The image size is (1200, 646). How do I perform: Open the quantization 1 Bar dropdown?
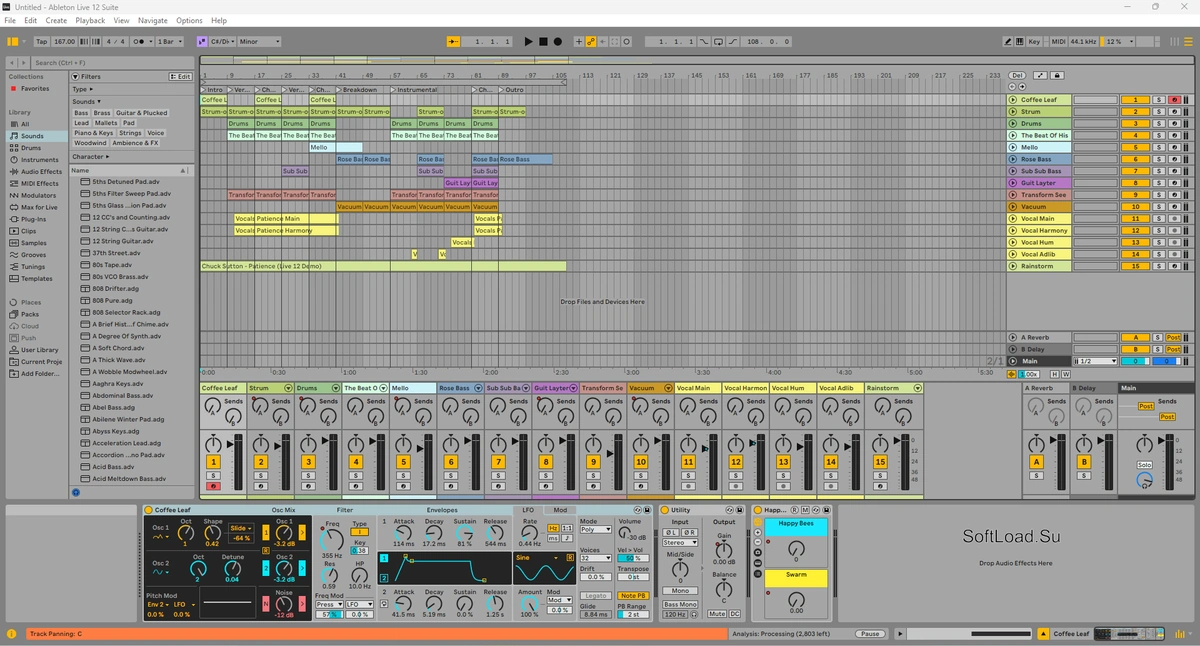point(170,42)
